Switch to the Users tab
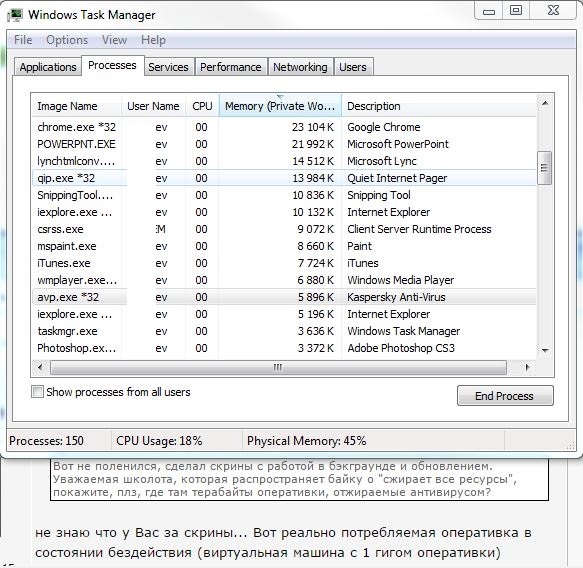Viewport: 583px width, 568px height. point(353,67)
